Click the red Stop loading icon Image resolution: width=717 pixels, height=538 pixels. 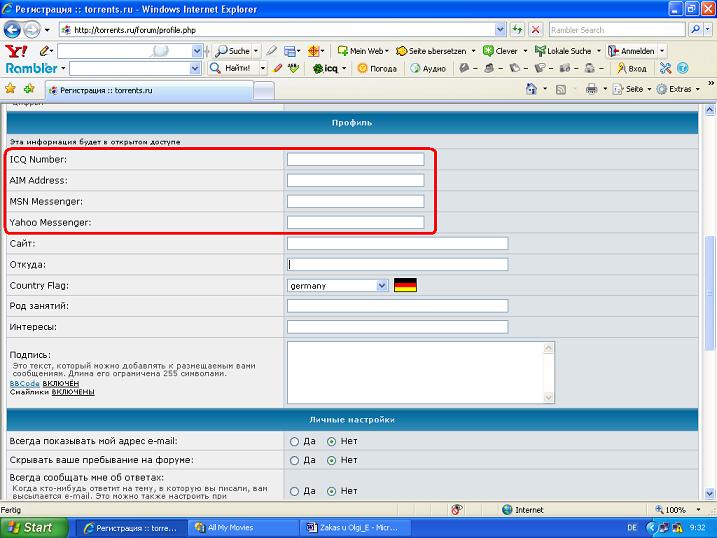click(x=535, y=30)
